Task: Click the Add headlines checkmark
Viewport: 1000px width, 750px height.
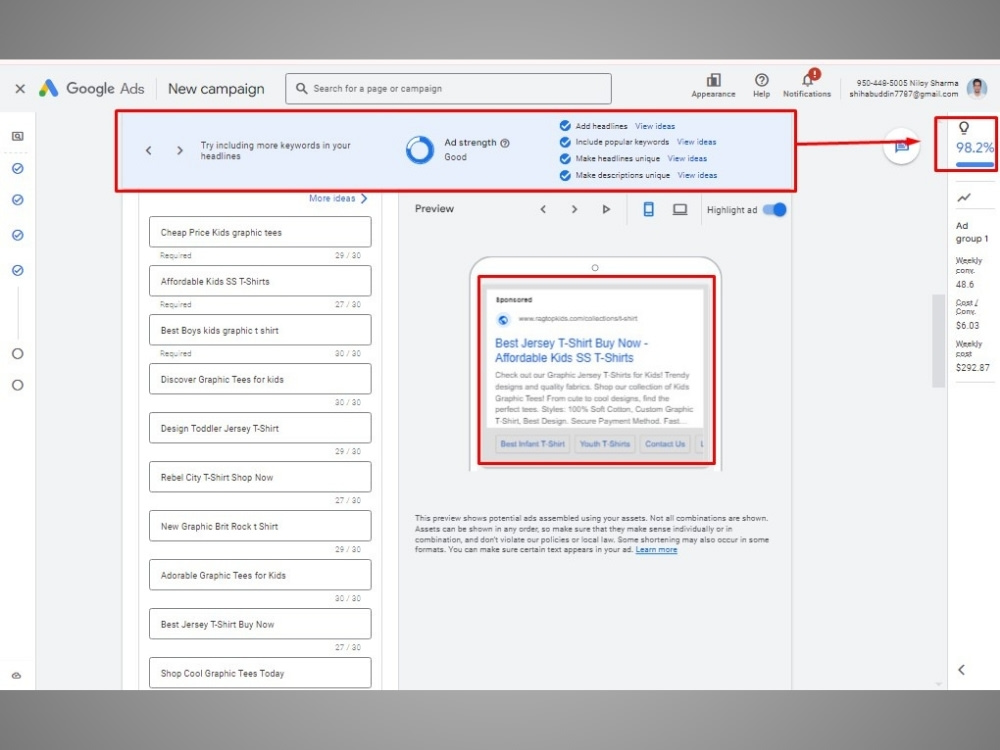Action: tap(565, 126)
